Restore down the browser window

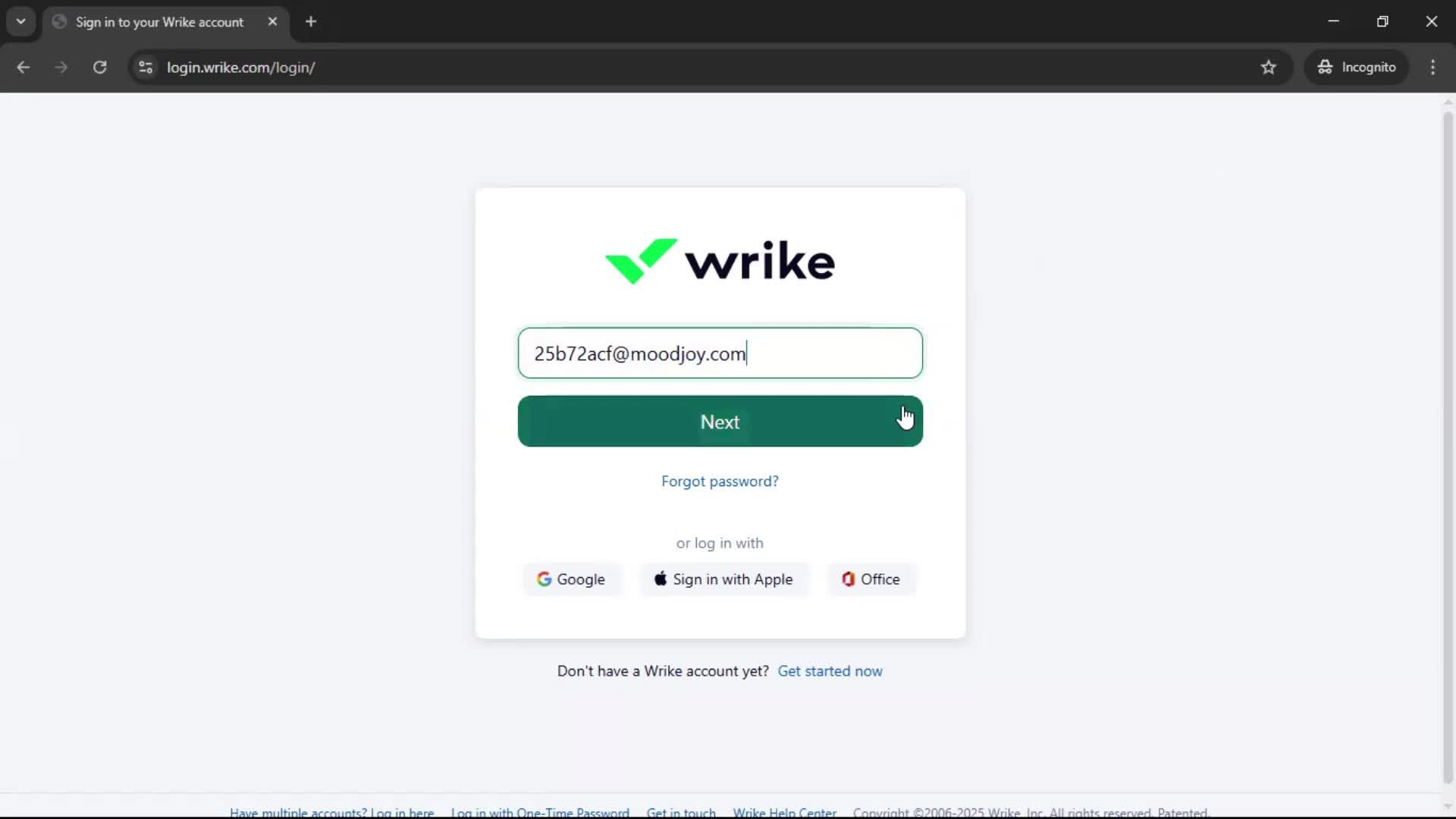(x=1382, y=21)
